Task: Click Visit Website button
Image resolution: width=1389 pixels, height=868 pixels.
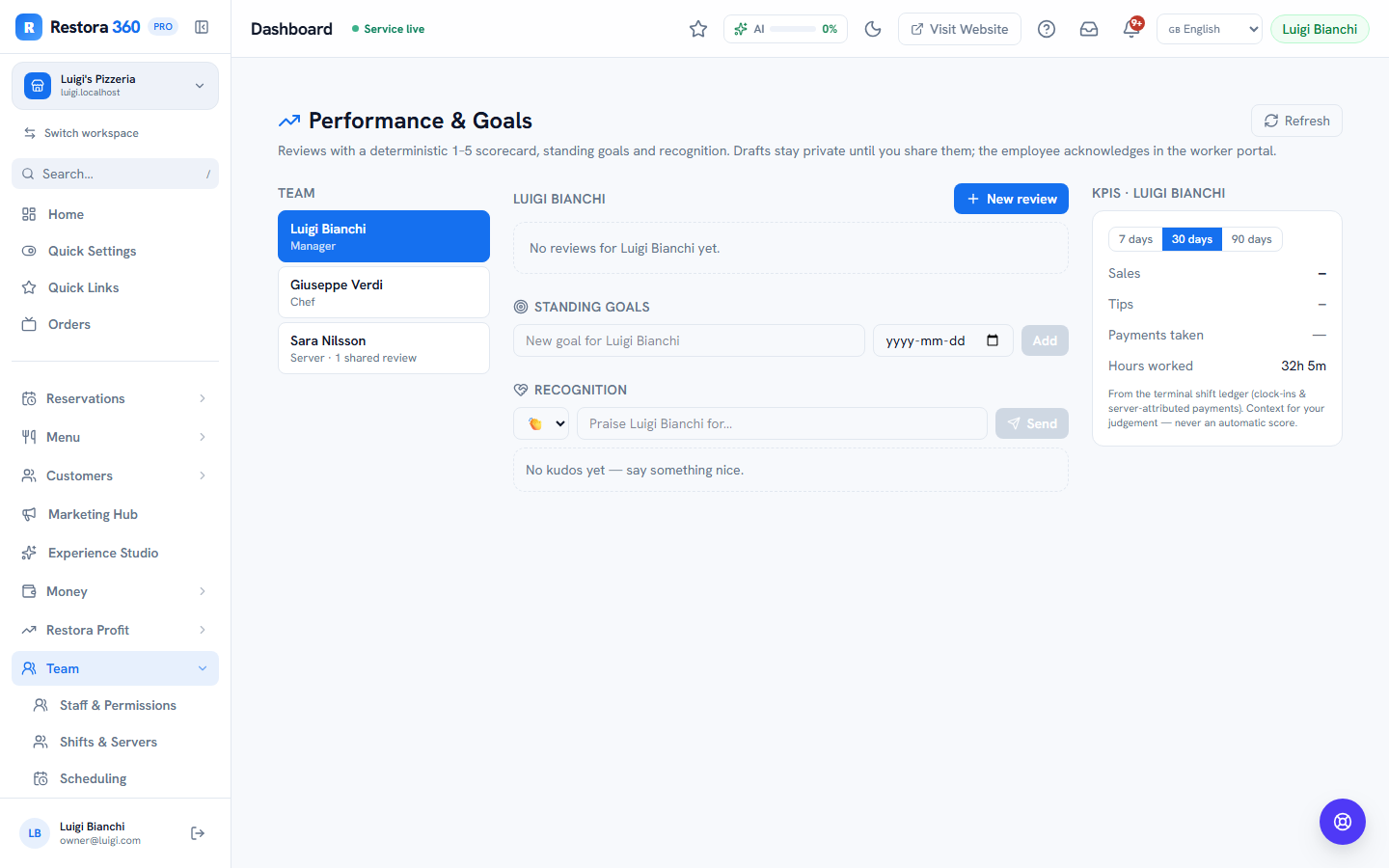Action: [960, 29]
